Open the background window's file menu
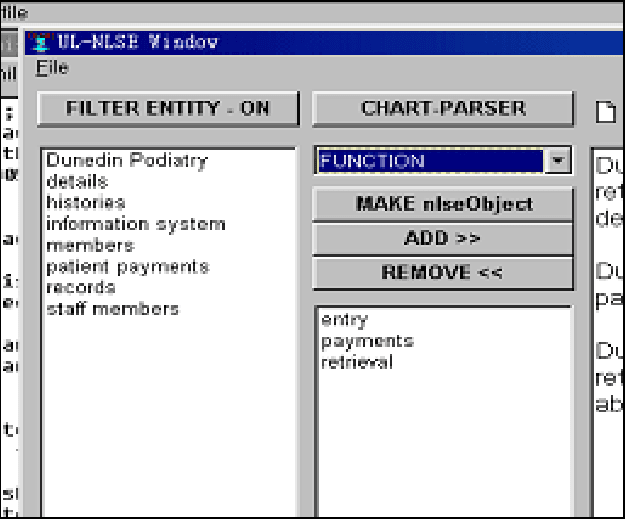The image size is (626, 520). click(14, 11)
